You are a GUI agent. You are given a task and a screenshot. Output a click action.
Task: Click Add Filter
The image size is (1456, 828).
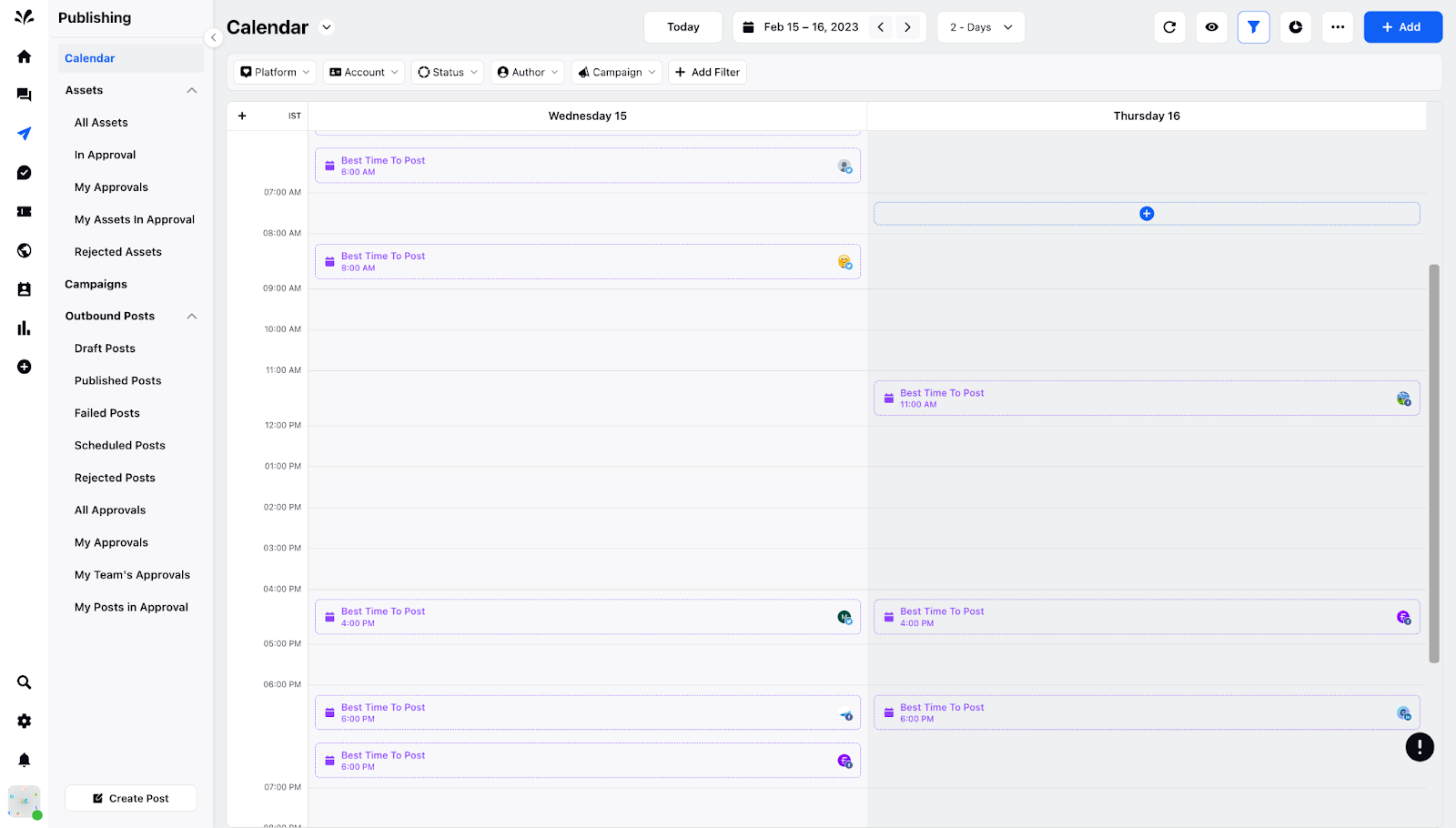[707, 72]
